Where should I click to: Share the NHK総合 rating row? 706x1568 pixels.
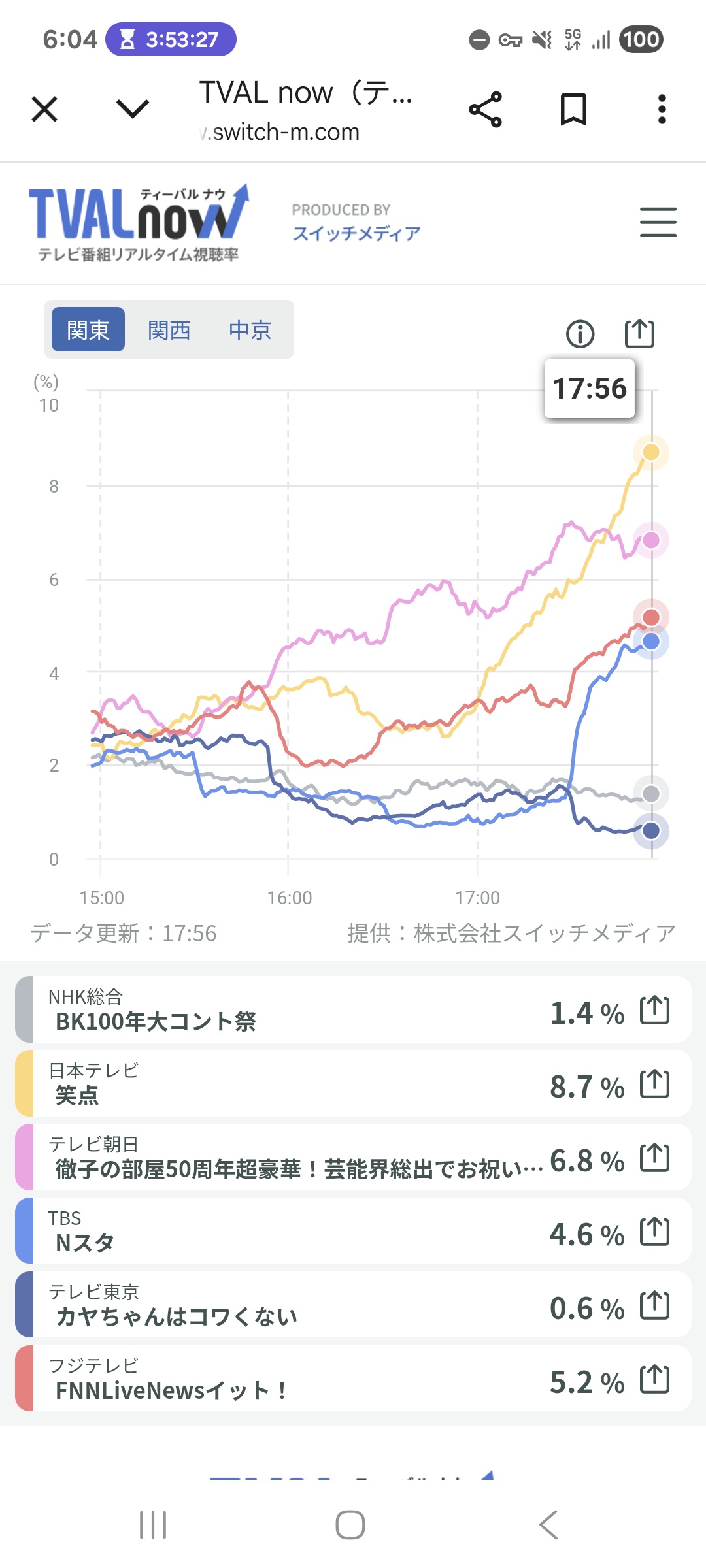654,1010
